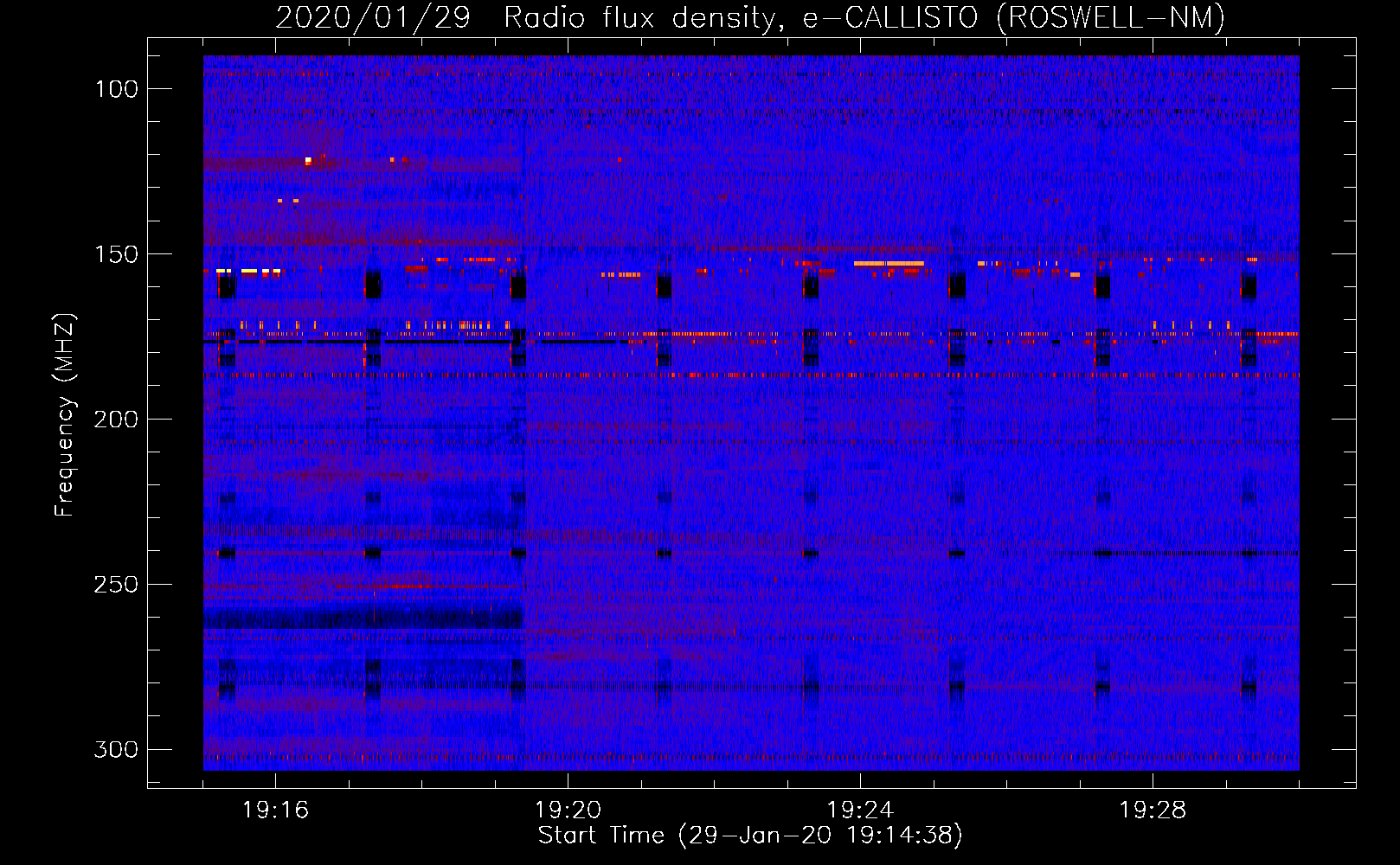Select the "Frequency (MHZ)" y-axis label
Viewport: 1400px width, 865px height.
65,415
